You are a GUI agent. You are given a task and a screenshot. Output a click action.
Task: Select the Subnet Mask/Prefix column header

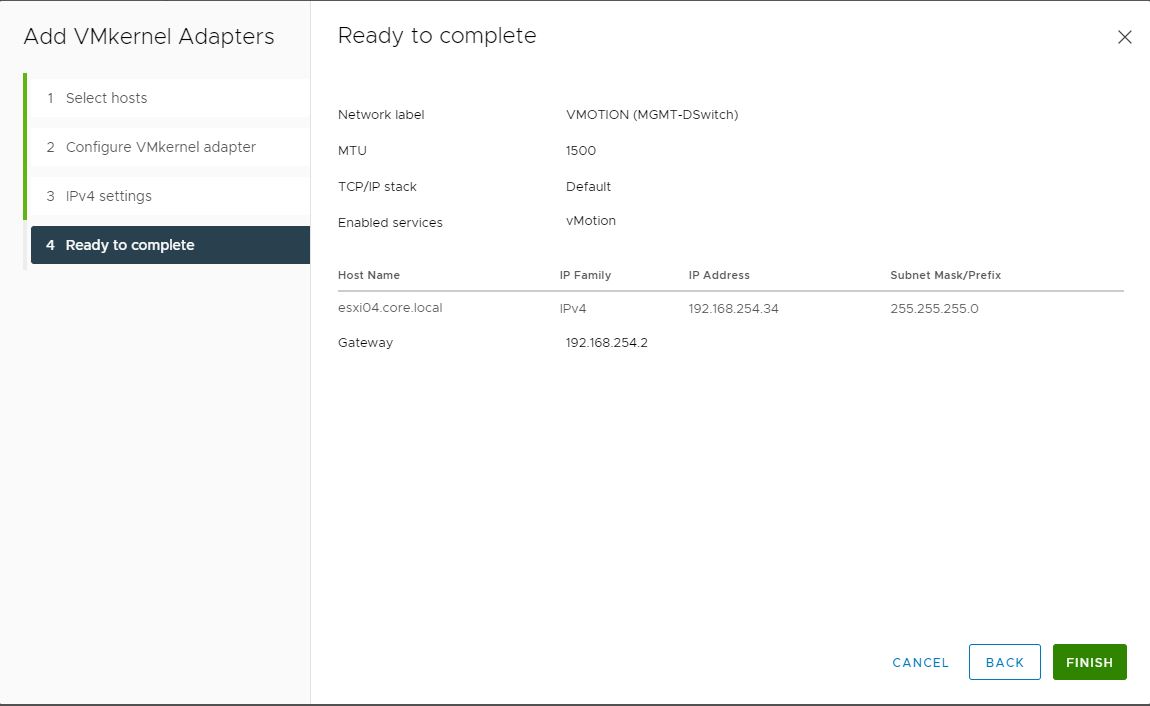[x=945, y=275]
